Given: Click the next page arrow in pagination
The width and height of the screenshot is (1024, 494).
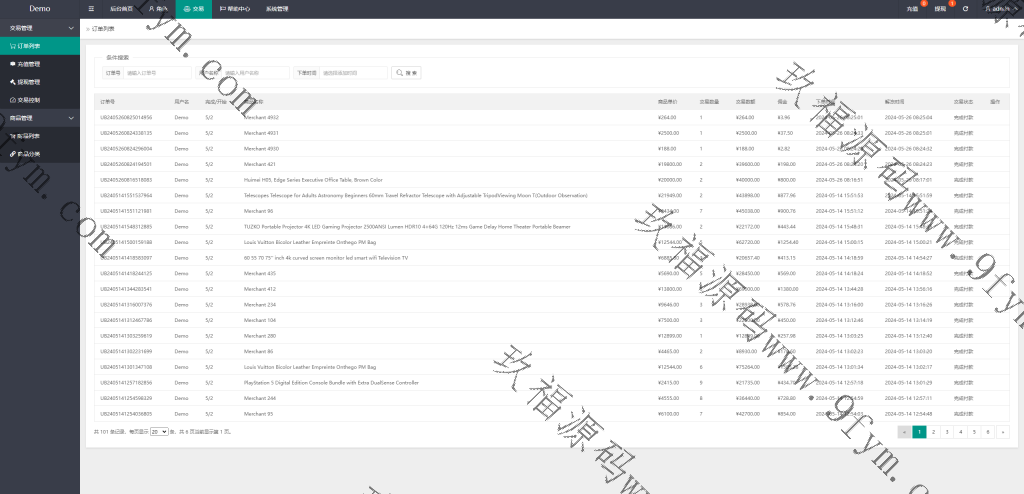Looking at the screenshot, I should point(1002,431).
